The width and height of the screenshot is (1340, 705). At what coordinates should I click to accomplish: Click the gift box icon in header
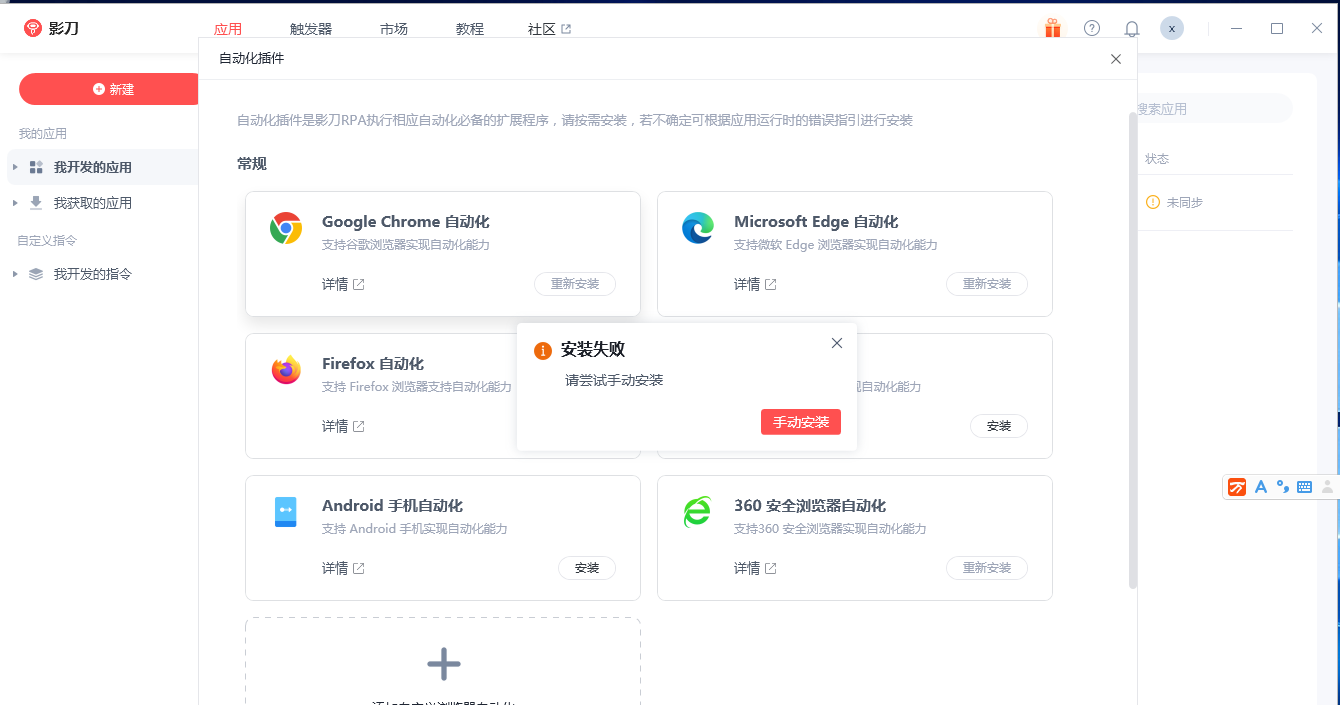pos(1052,29)
